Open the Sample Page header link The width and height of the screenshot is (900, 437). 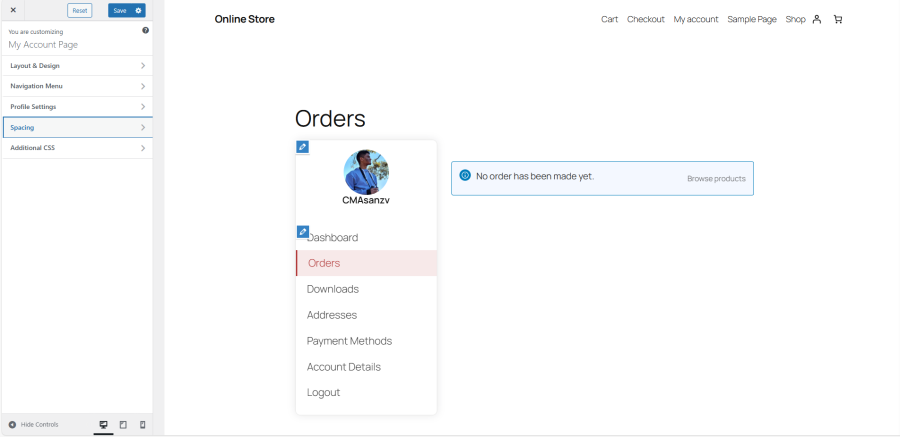(x=752, y=19)
